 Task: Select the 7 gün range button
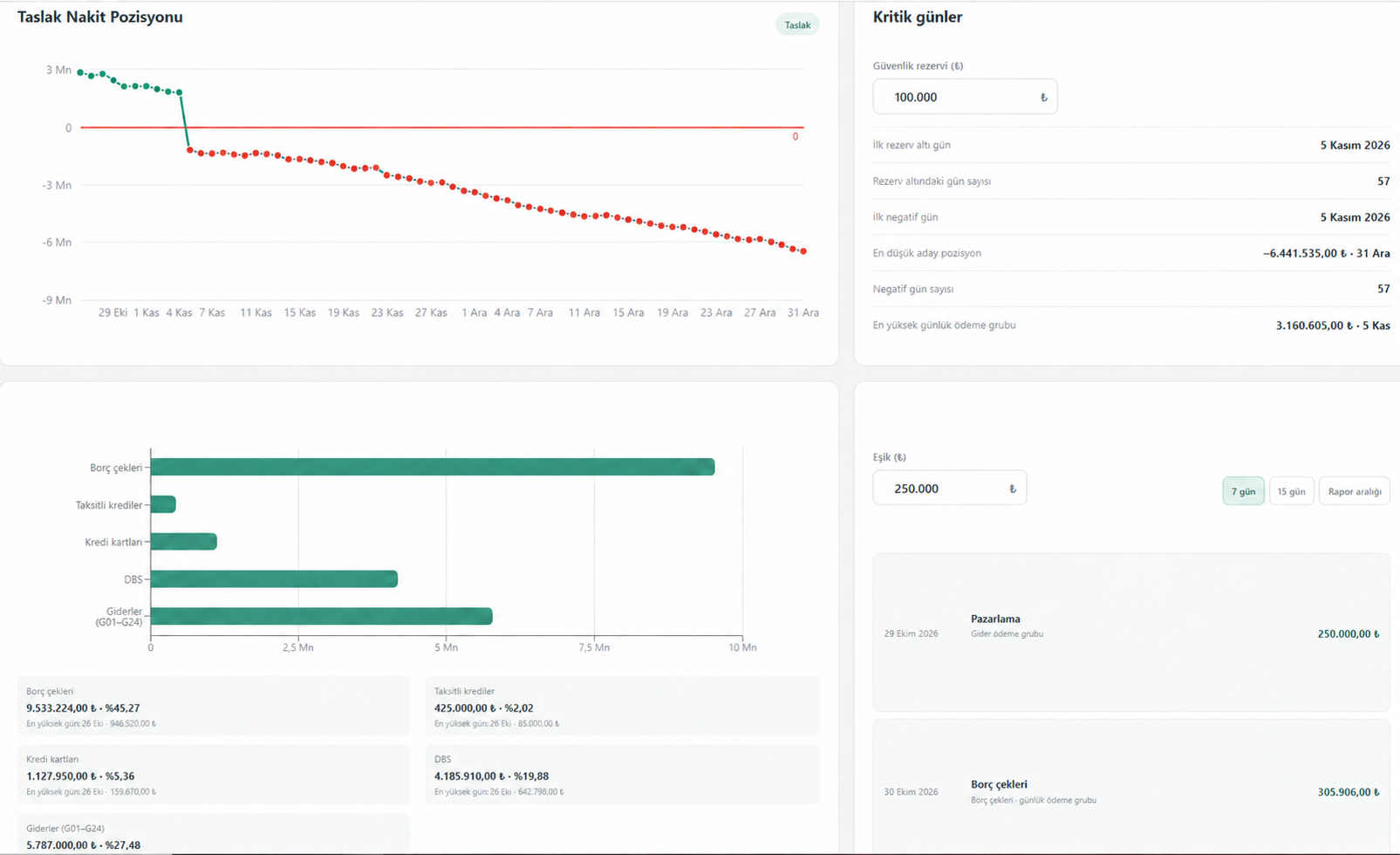coord(1243,491)
